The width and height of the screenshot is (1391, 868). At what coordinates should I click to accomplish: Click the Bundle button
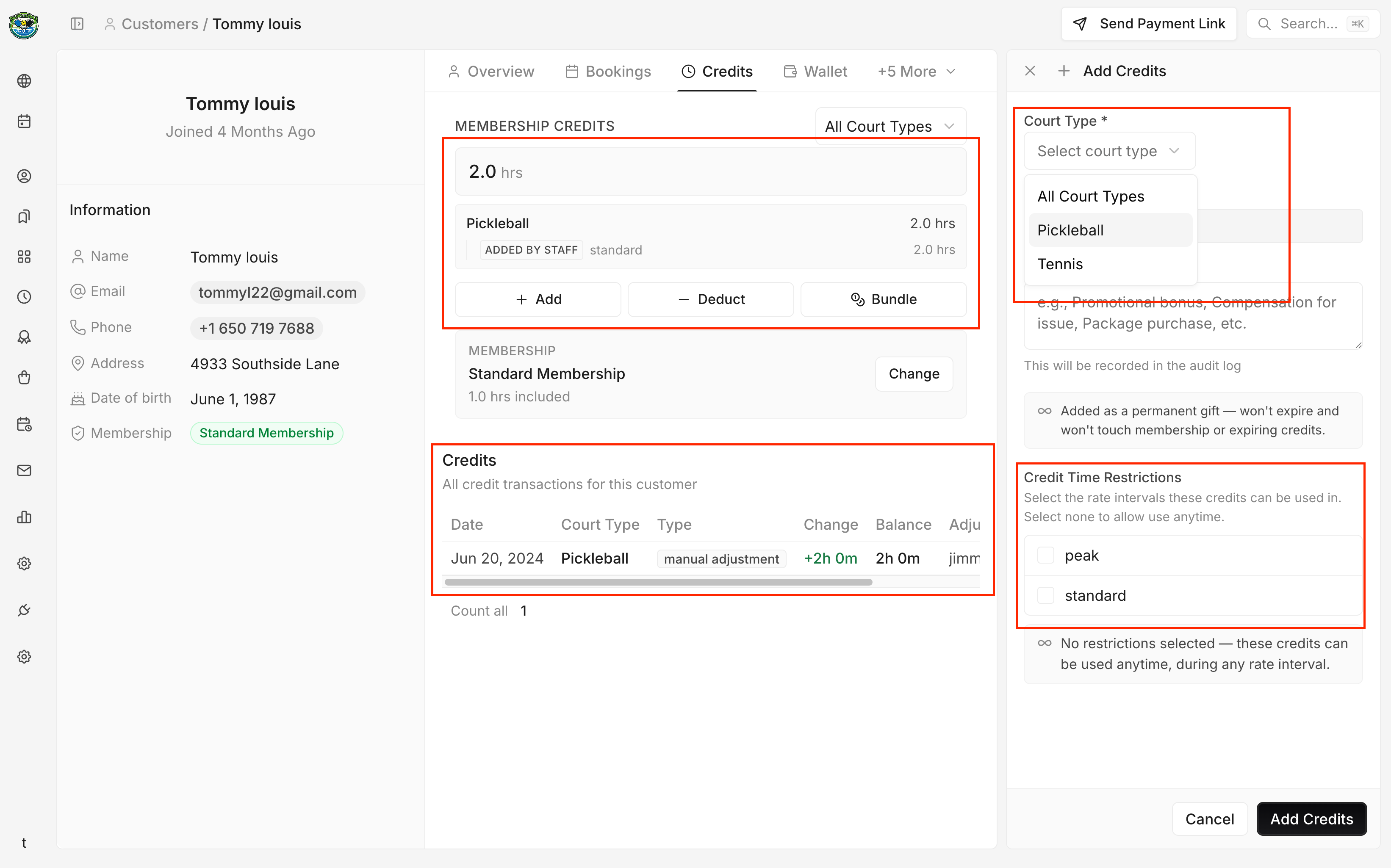[x=883, y=299]
